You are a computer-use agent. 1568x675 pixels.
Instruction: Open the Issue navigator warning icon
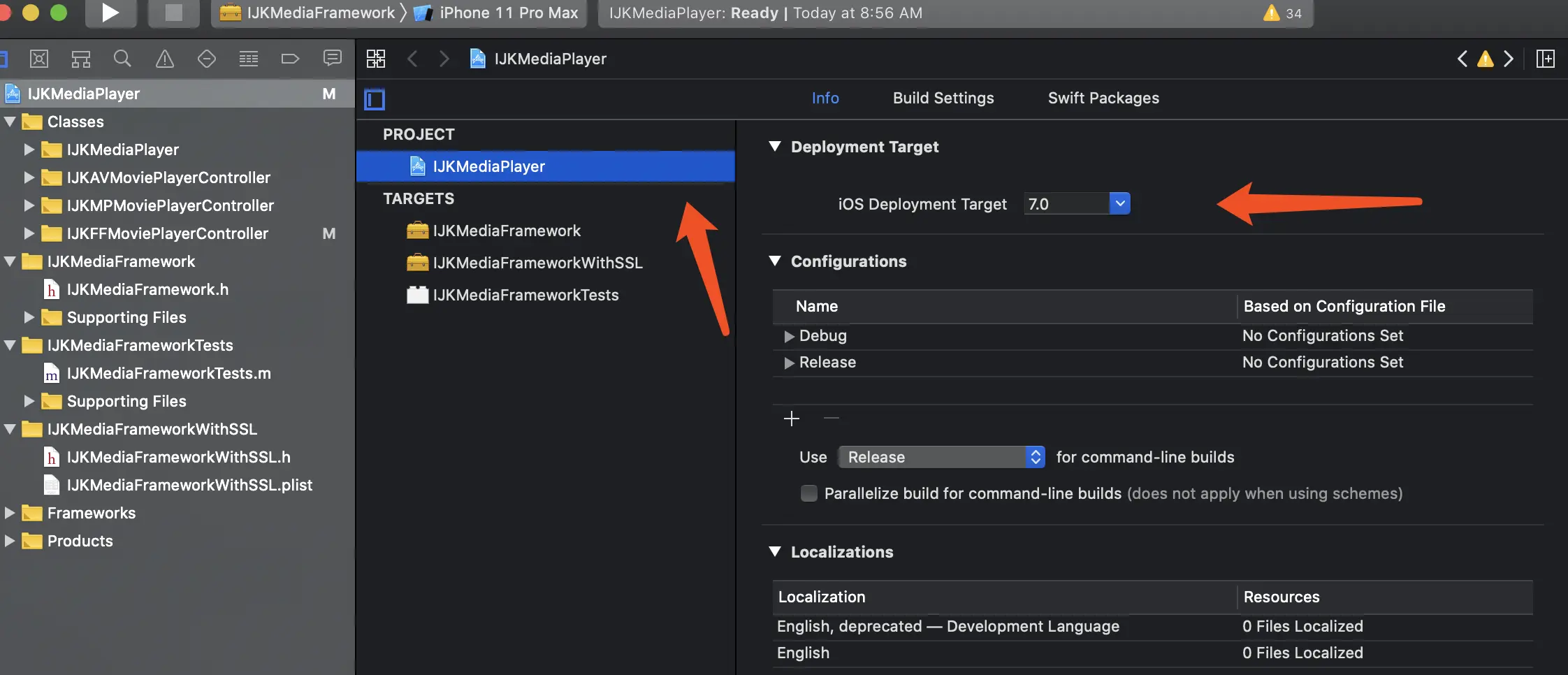pos(165,59)
